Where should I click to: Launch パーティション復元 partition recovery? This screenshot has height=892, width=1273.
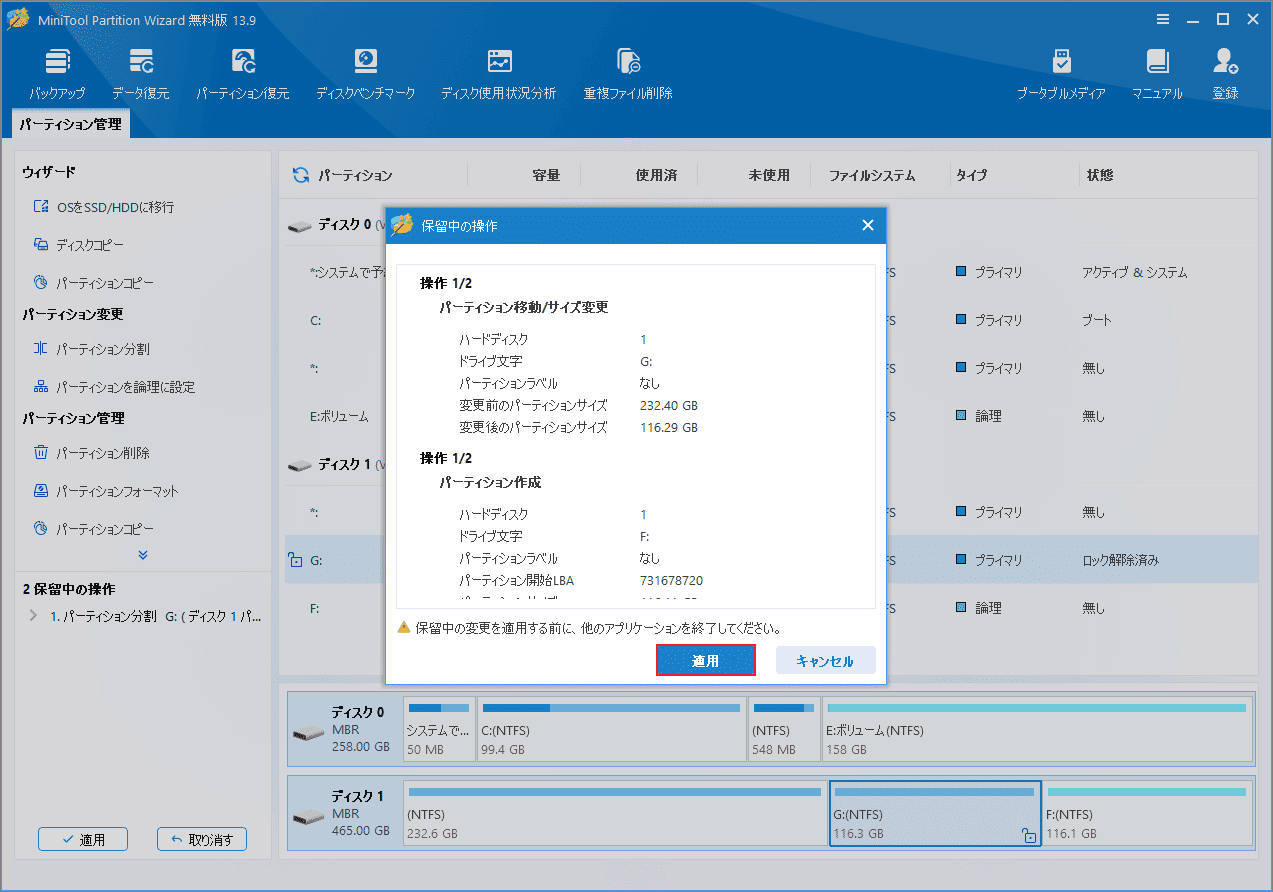pos(243,73)
